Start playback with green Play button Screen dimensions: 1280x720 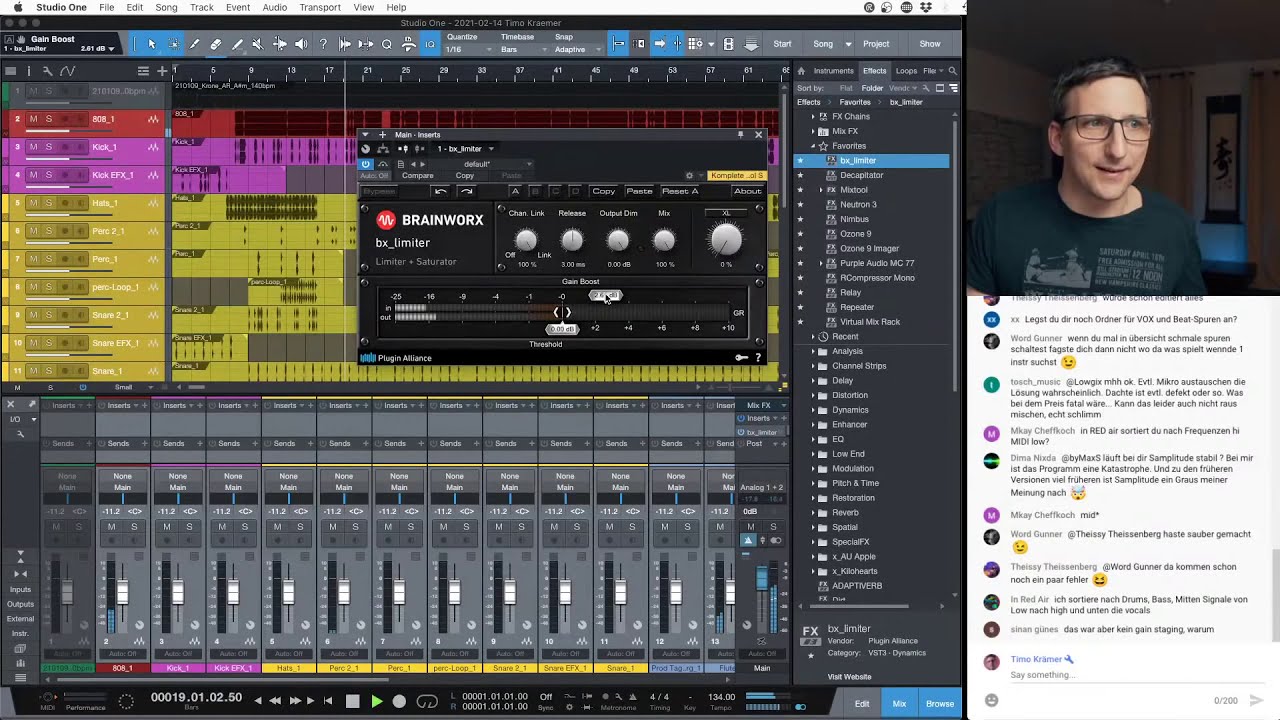[376, 701]
